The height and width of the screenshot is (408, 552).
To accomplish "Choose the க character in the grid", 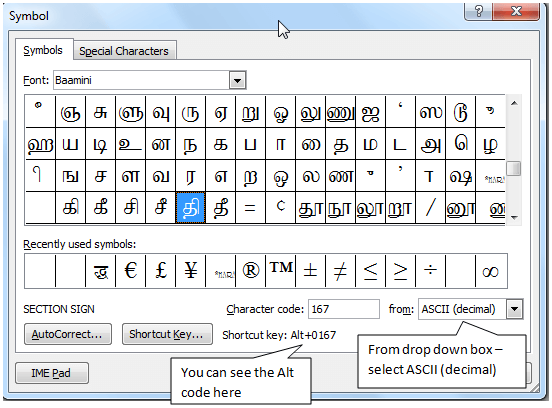I will pos(220,144).
